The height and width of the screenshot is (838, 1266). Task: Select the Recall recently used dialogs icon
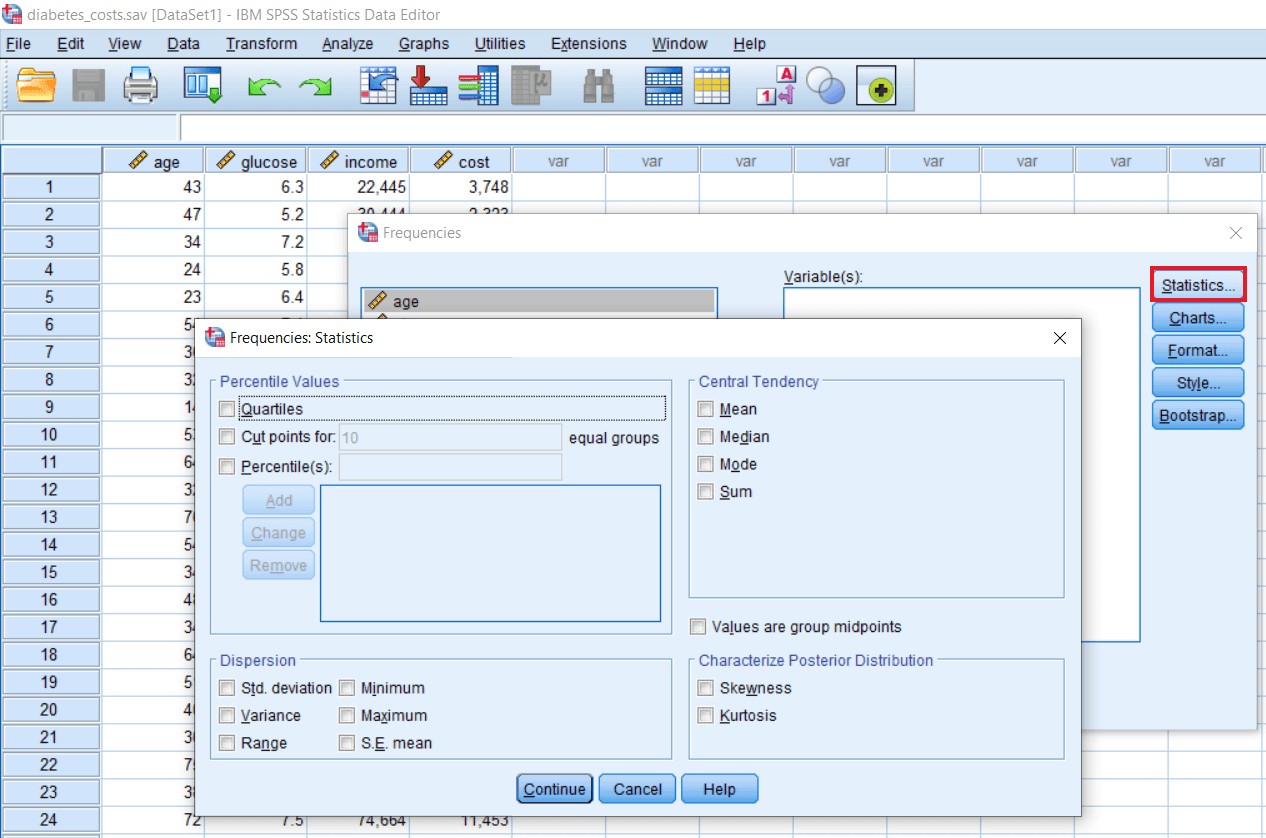(203, 85)
